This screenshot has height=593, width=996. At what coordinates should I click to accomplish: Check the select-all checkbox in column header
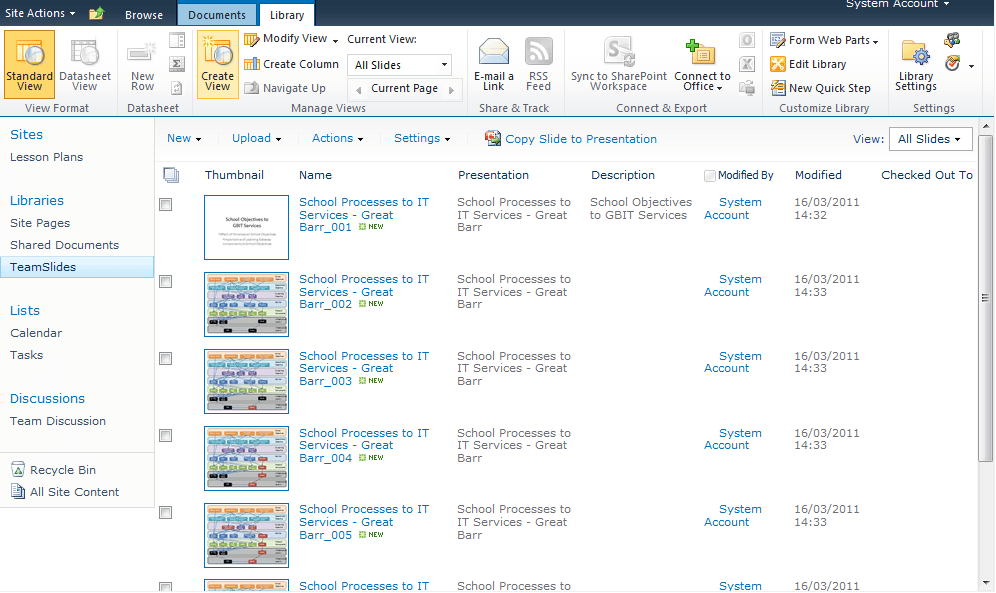pos(170,174)
